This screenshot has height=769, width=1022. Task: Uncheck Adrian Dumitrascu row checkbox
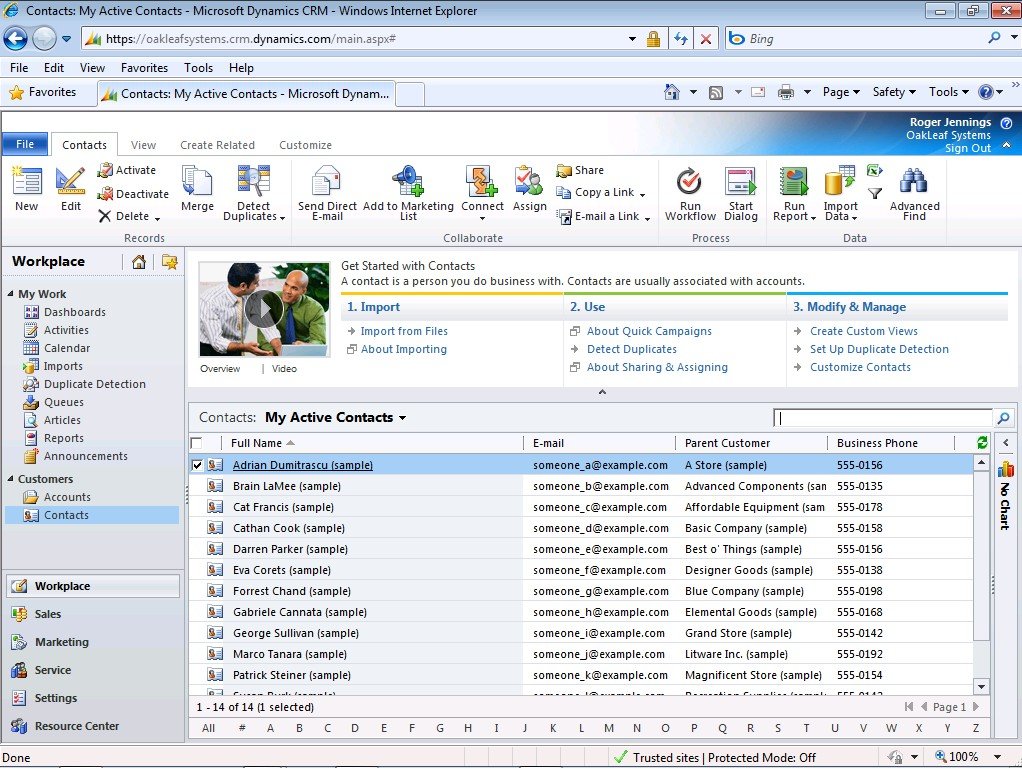point(197,465)
